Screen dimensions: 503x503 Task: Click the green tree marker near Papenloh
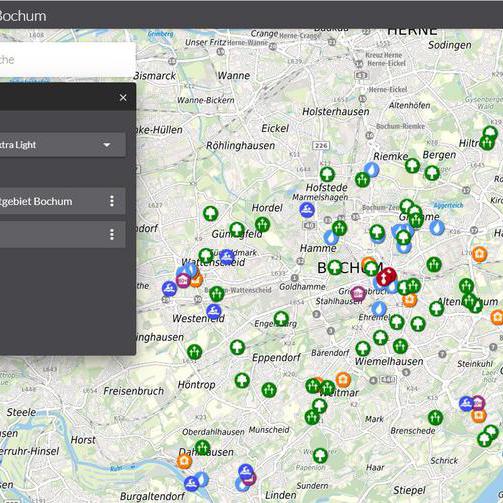320,455
